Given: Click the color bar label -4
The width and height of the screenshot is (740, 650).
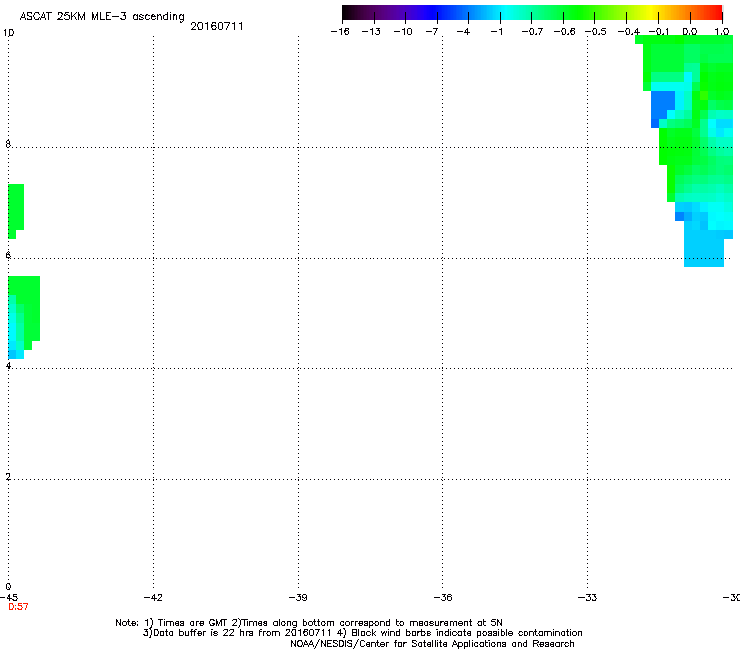Looking at the screenshot, I should pyautogui.click(x=463, y=32).
